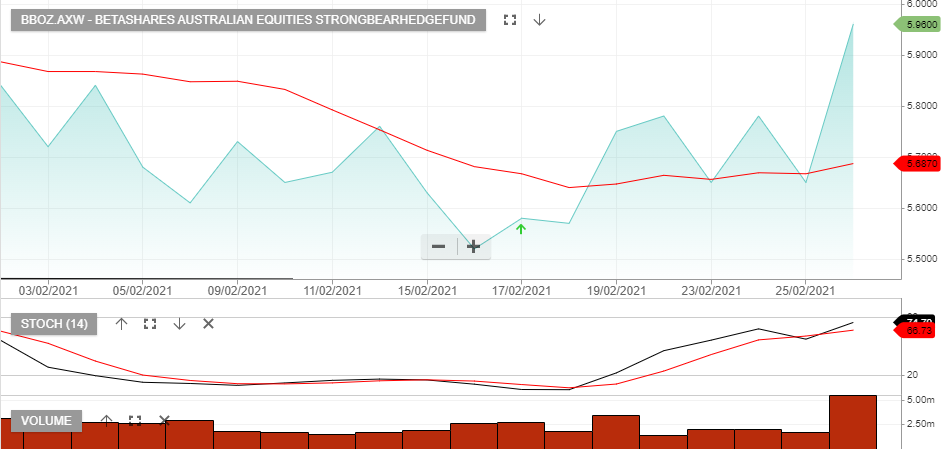950x449 pixels.
Task: Open the VOLUME panel label
Action: coord(46,421)
